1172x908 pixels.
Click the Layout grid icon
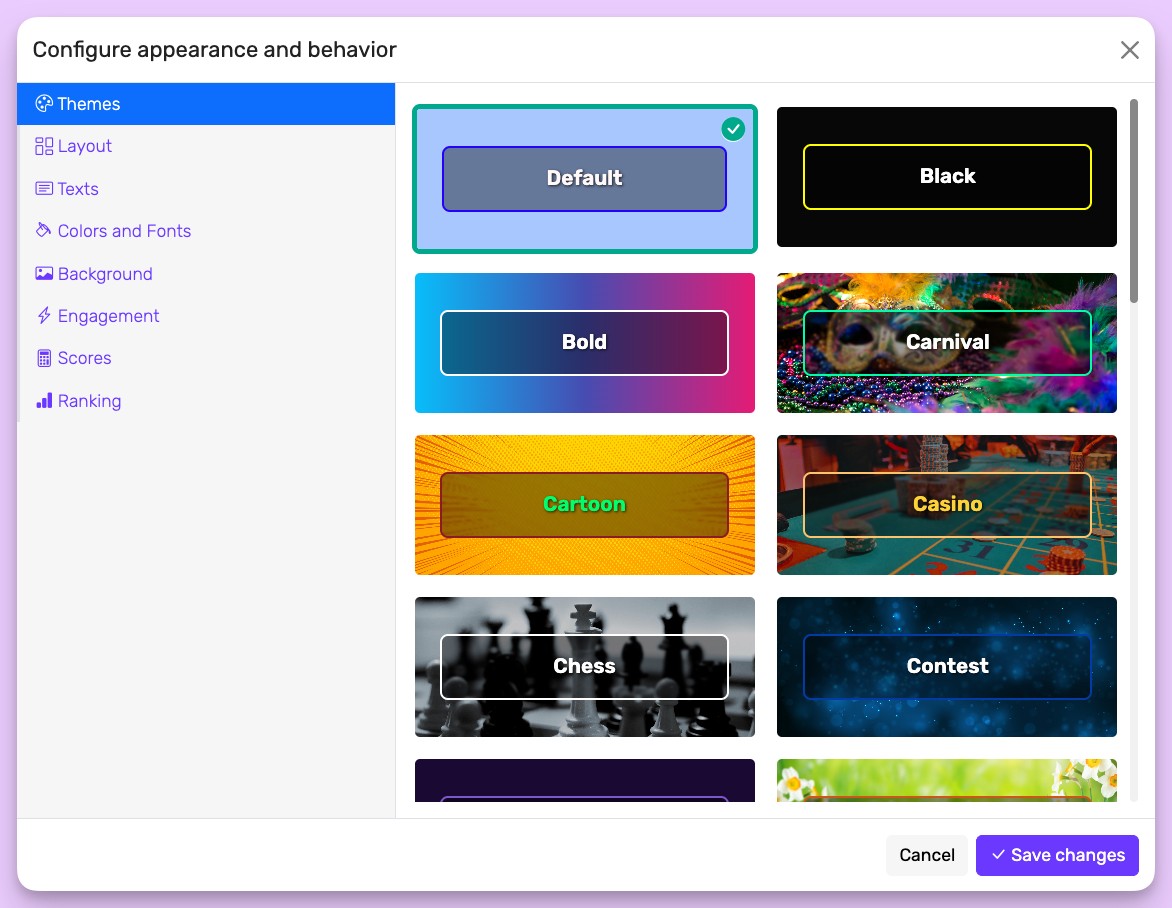pyautogui.click(x=44, y=146)
